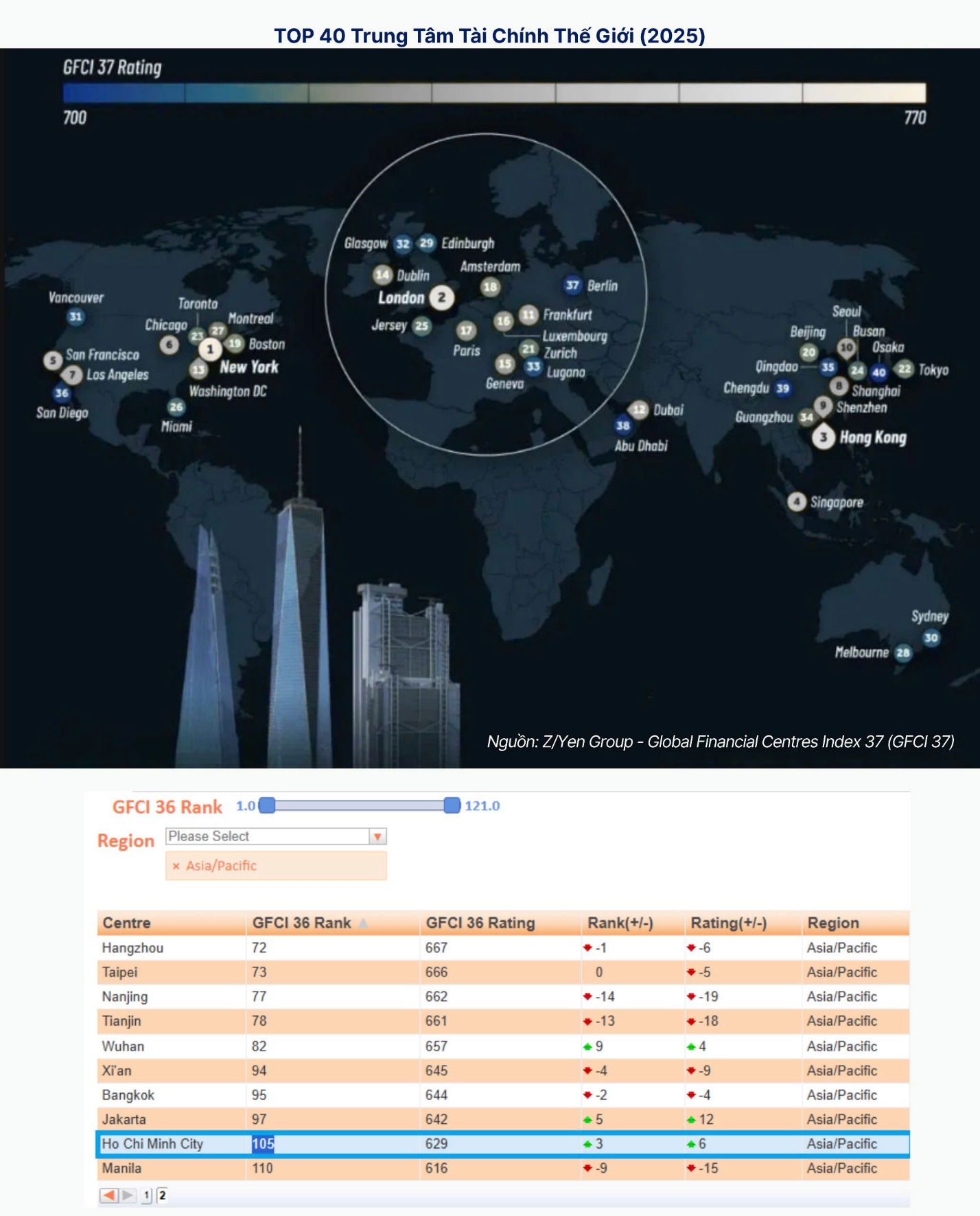Select the Hong Kong marker numbered 3
The image size is (980, 1216).
coord(824,437)
